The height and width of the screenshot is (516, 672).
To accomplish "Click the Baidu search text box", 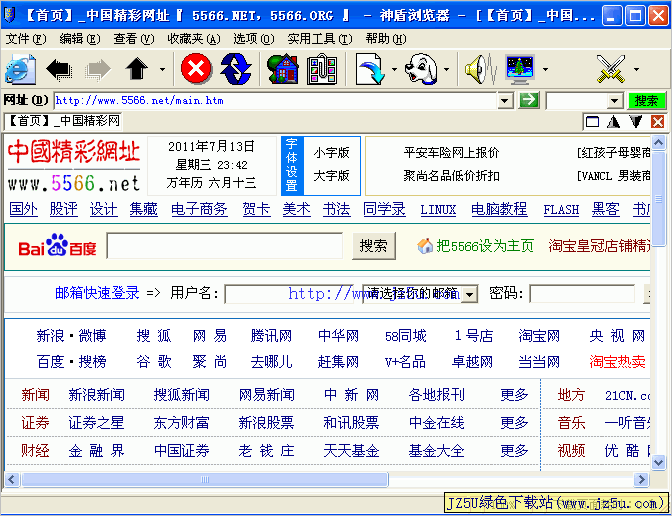I will [225, 246].
